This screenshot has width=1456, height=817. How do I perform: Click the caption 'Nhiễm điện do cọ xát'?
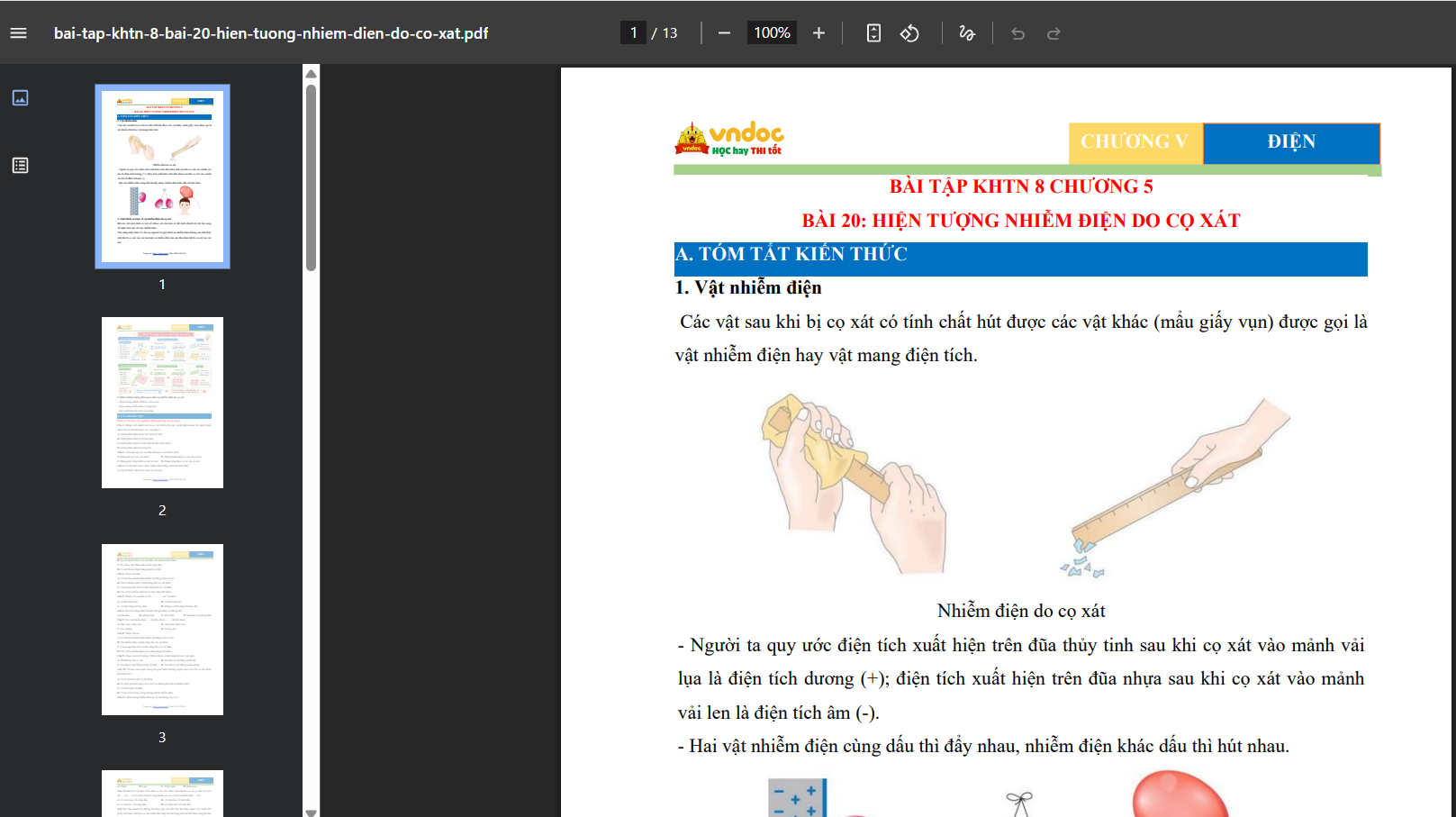click(1021, 611)
